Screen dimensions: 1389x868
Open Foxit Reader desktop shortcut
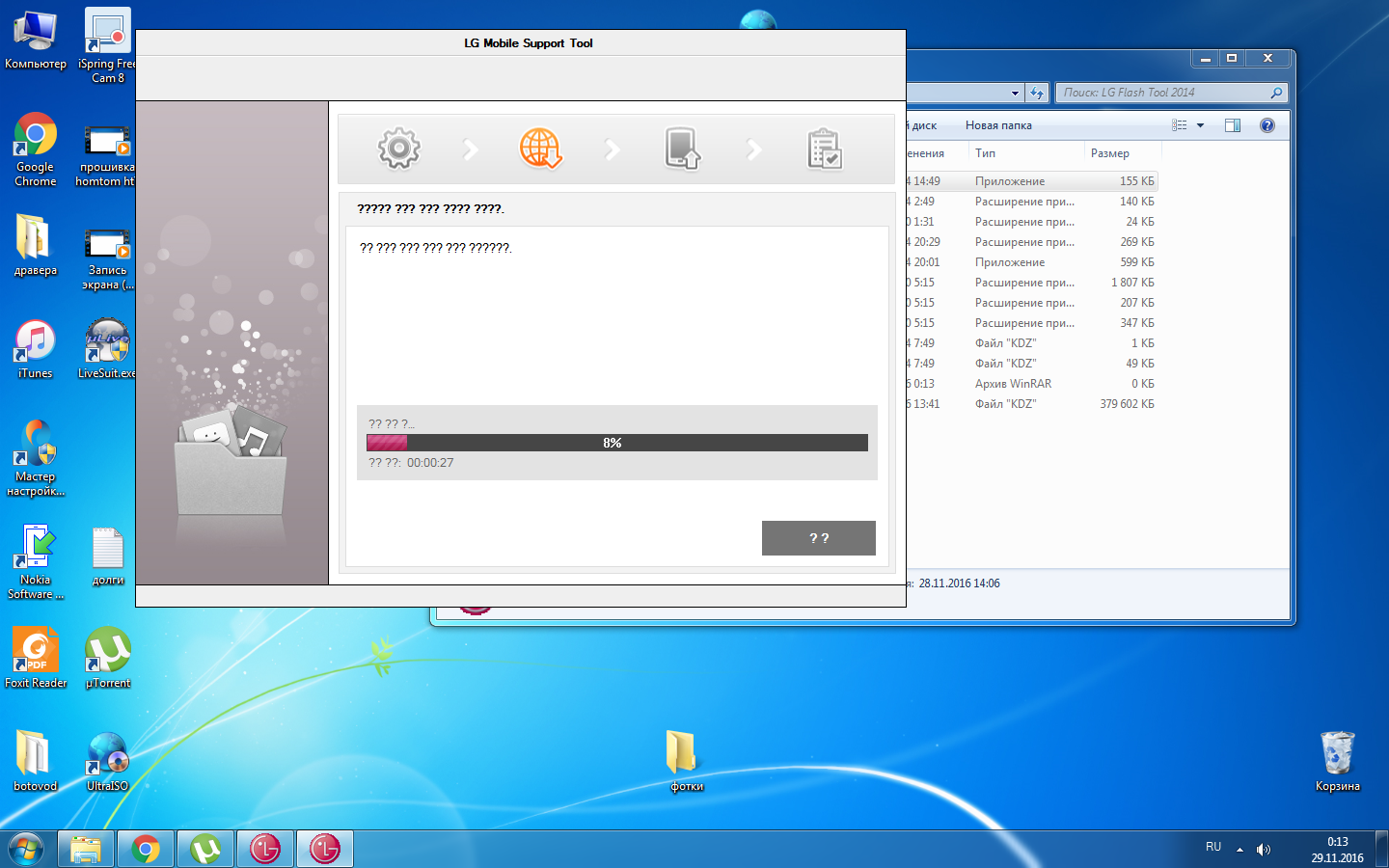tap(36, 658)
